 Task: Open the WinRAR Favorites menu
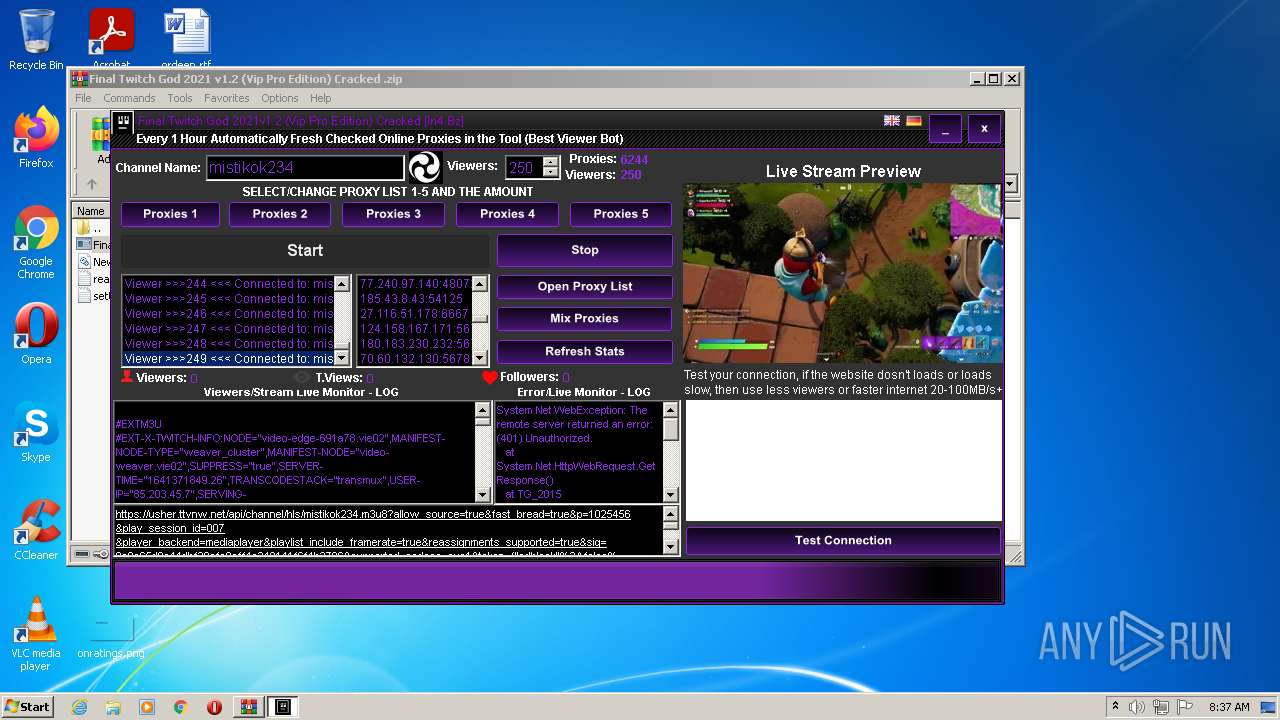(227, 98)
